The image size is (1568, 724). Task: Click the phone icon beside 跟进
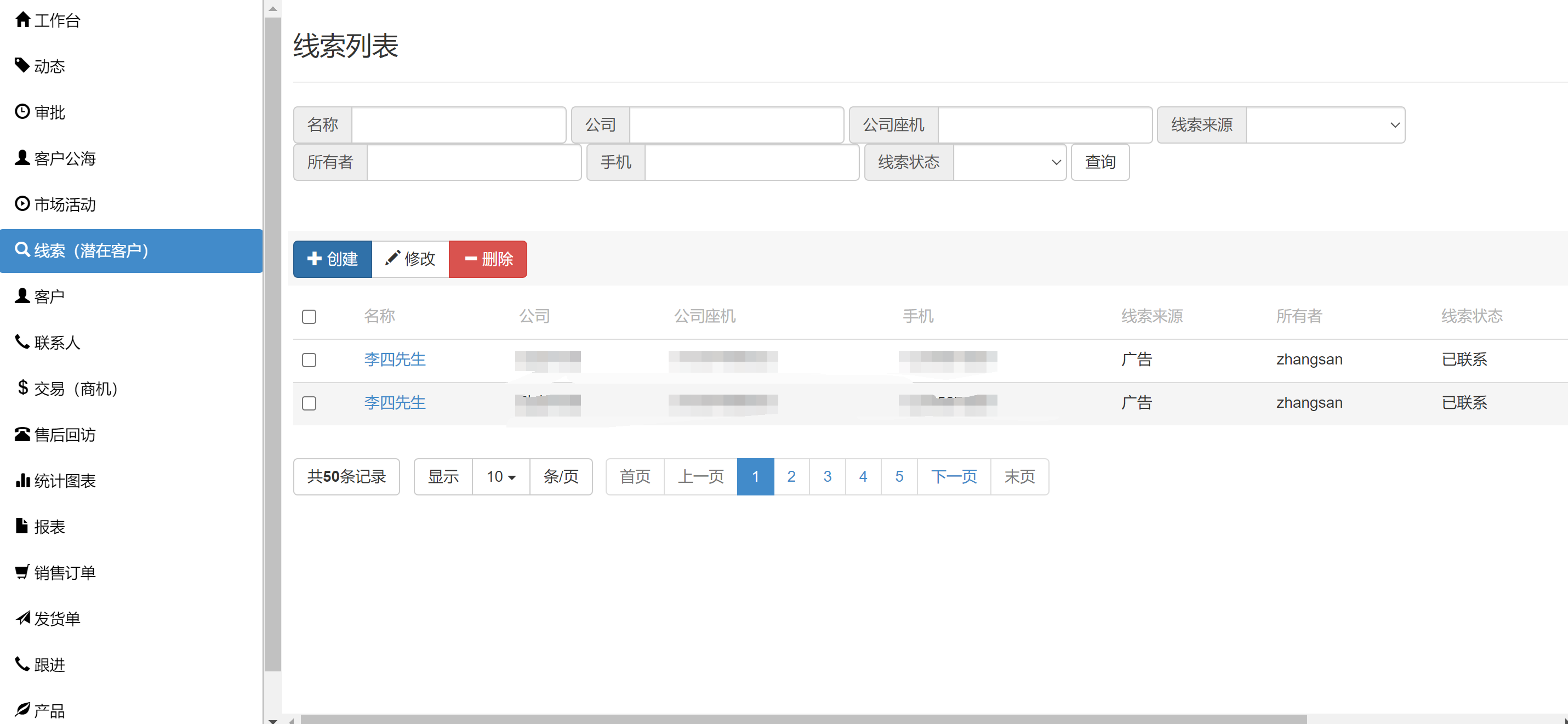coord(22,664)
